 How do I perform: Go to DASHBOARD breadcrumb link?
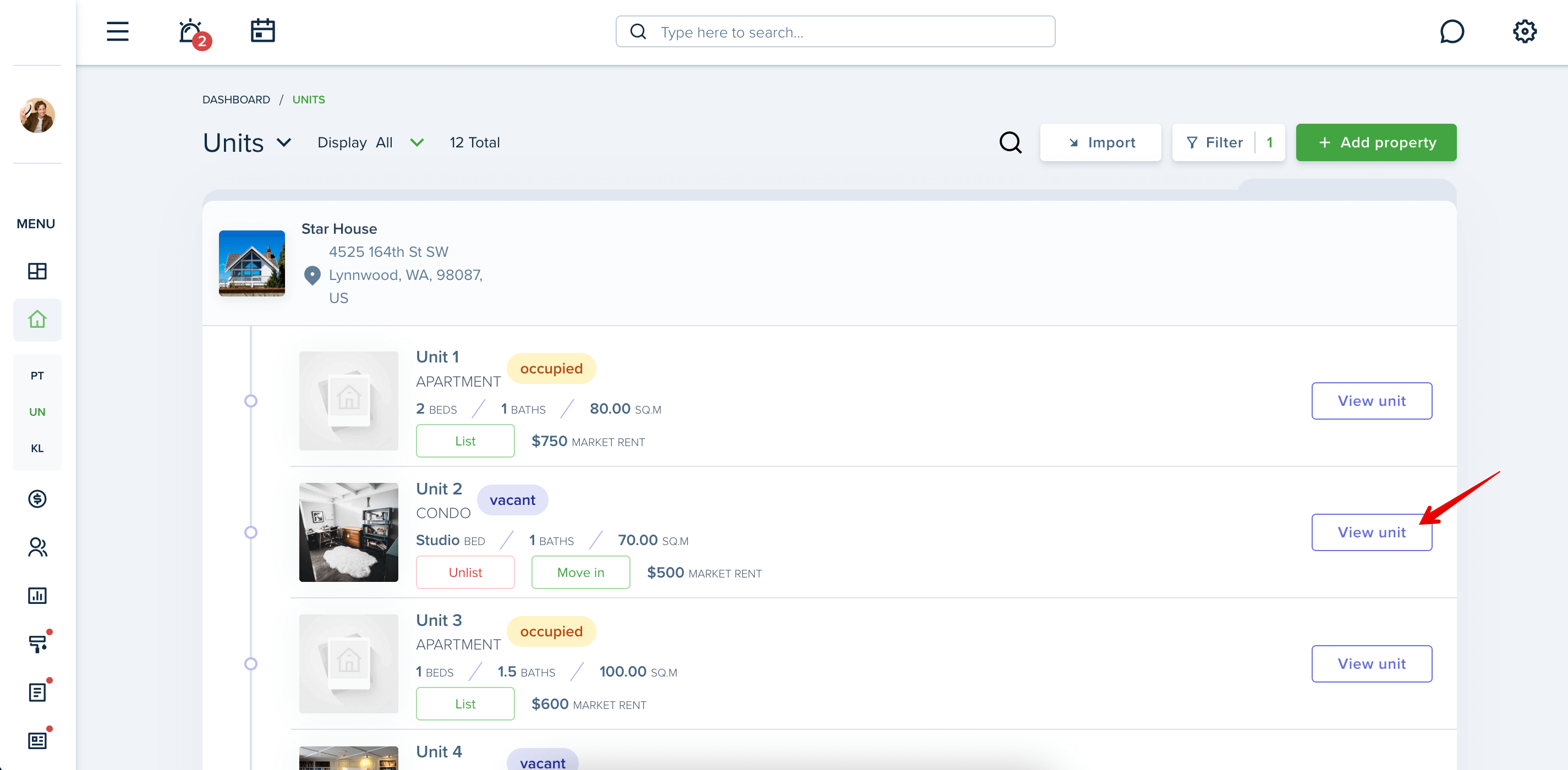pos(236,99)
